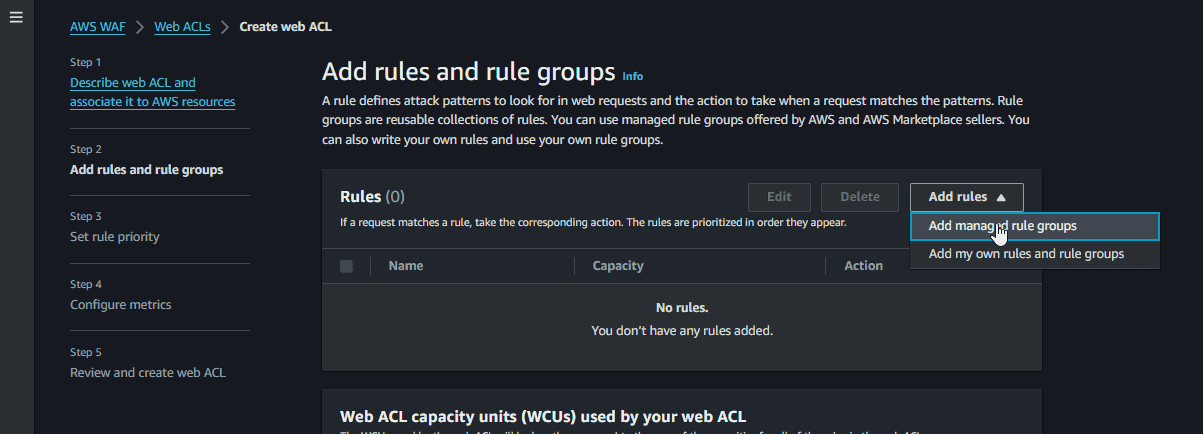This screenshot has width=1203, height=434.
Task: Click the AWS WAF breadcrumb link
Action: [98, 27]
